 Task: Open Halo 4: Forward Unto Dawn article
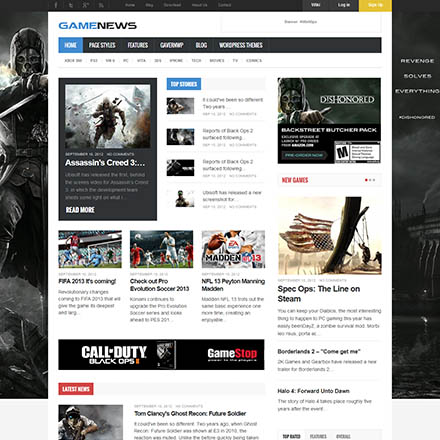[313, 391]
